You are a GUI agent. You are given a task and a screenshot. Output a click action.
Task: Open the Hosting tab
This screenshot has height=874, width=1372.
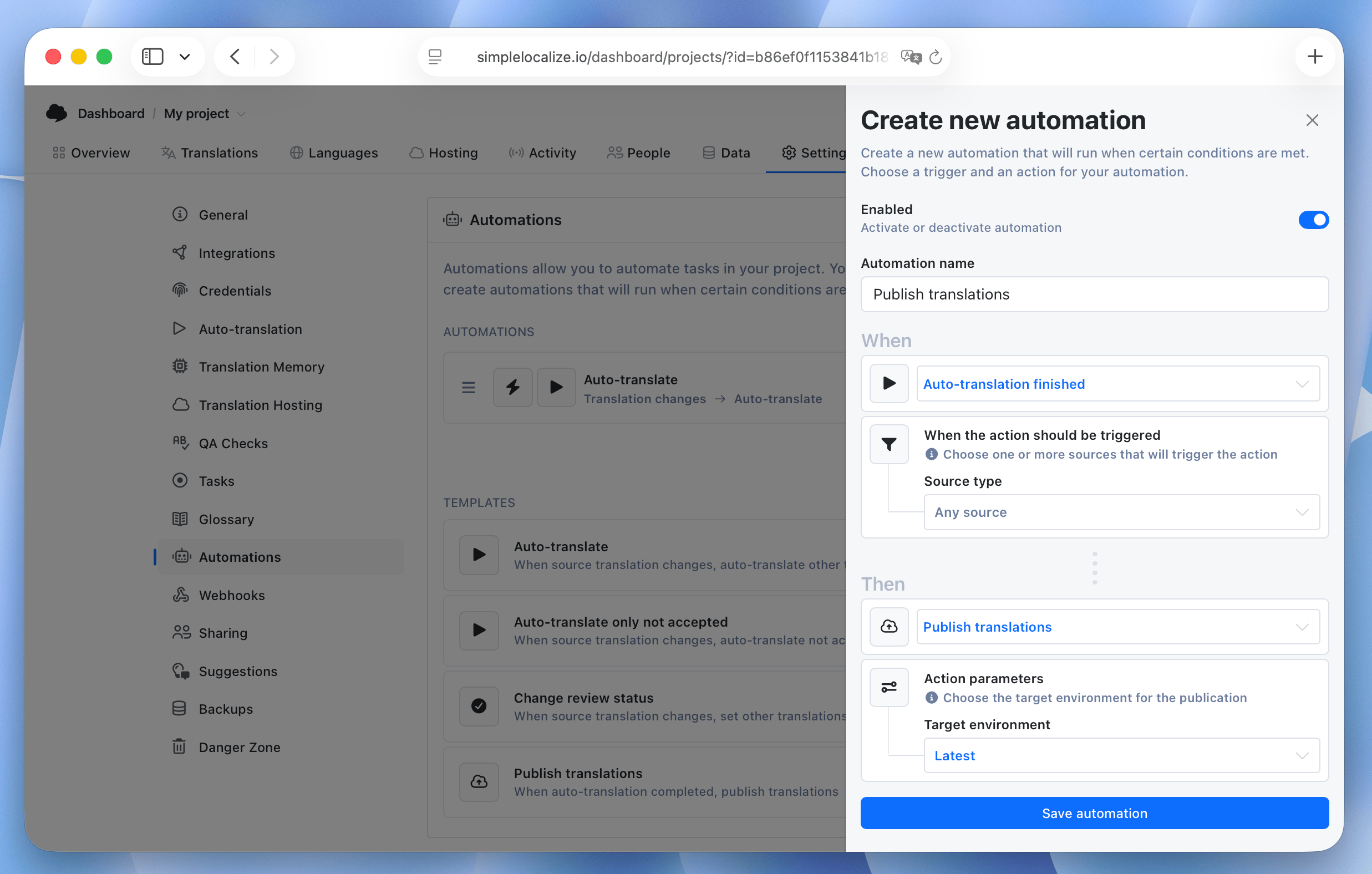tap(443, 153)
